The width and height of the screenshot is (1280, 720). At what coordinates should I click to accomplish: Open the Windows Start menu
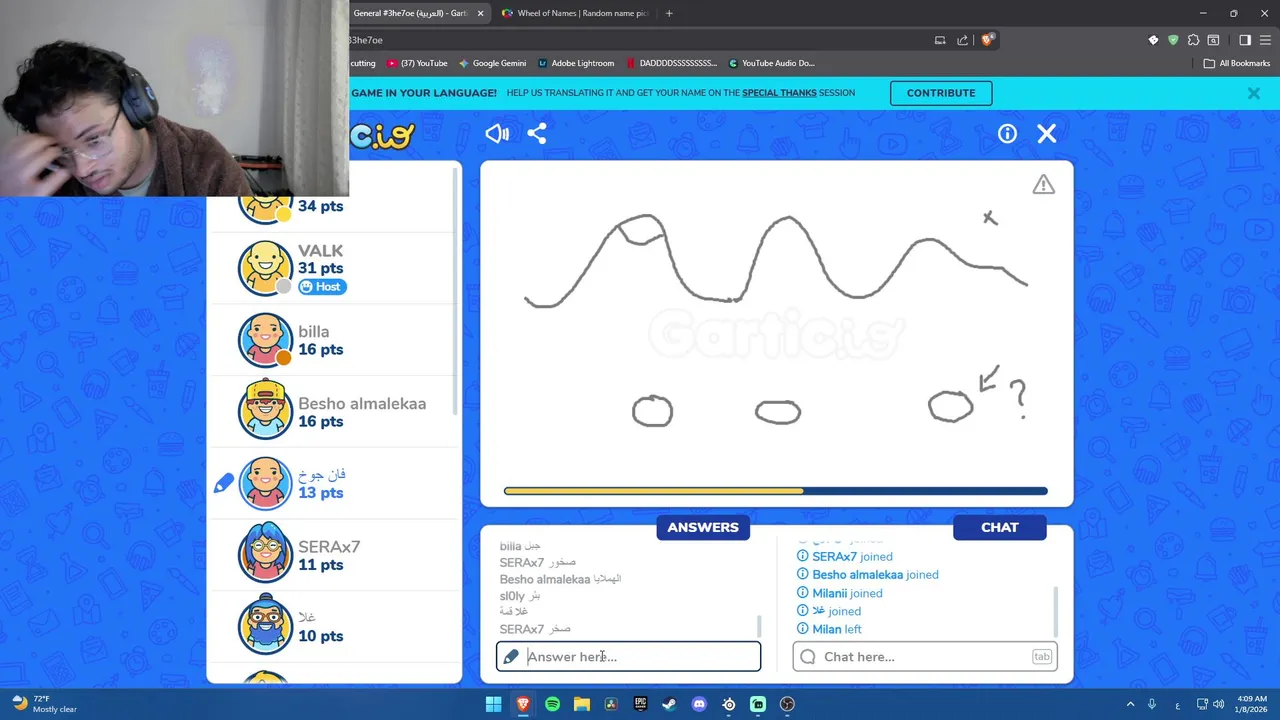[493, 704]
